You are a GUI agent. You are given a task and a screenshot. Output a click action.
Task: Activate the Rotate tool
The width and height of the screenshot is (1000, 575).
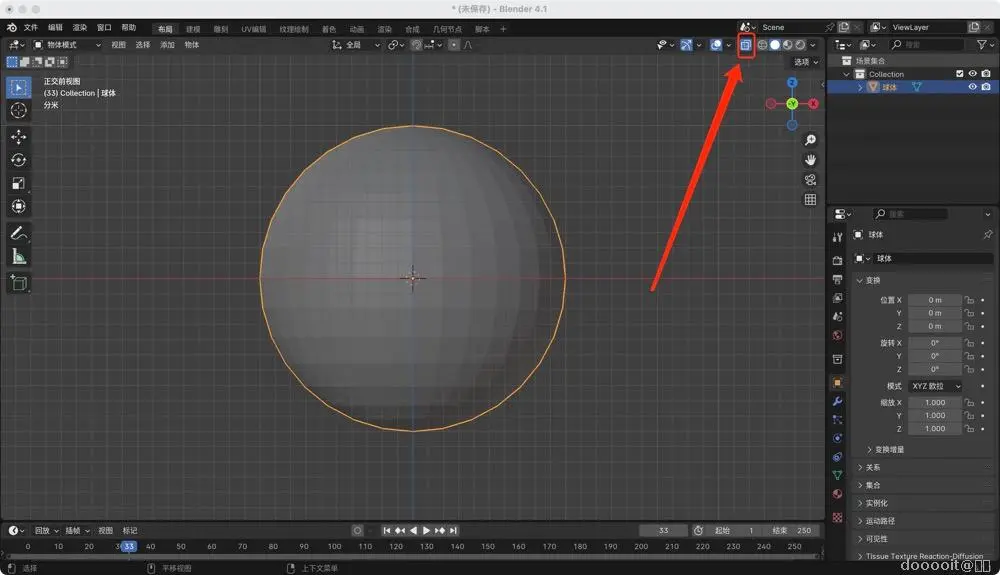tap(18, 160)
